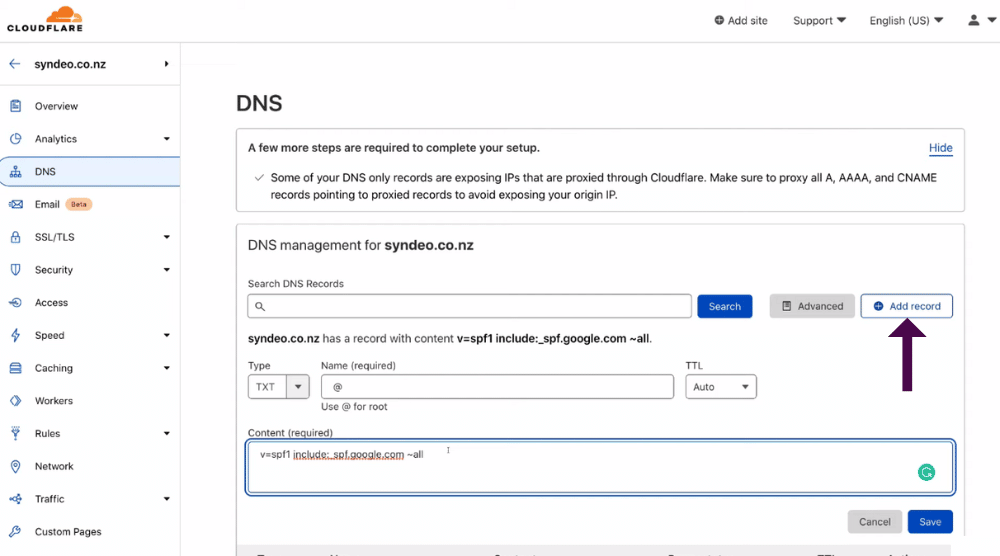Expand the Rules submenu arrow
The width and height of the screenshot is (1000, 556).
tap(166, 433)
